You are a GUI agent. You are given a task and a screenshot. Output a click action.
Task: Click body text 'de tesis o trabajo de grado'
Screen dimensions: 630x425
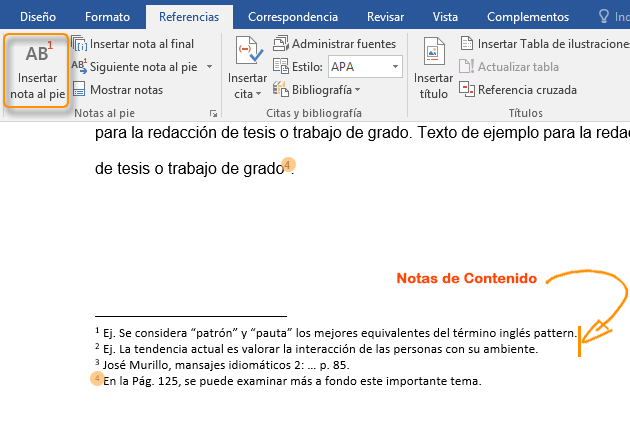190,168
